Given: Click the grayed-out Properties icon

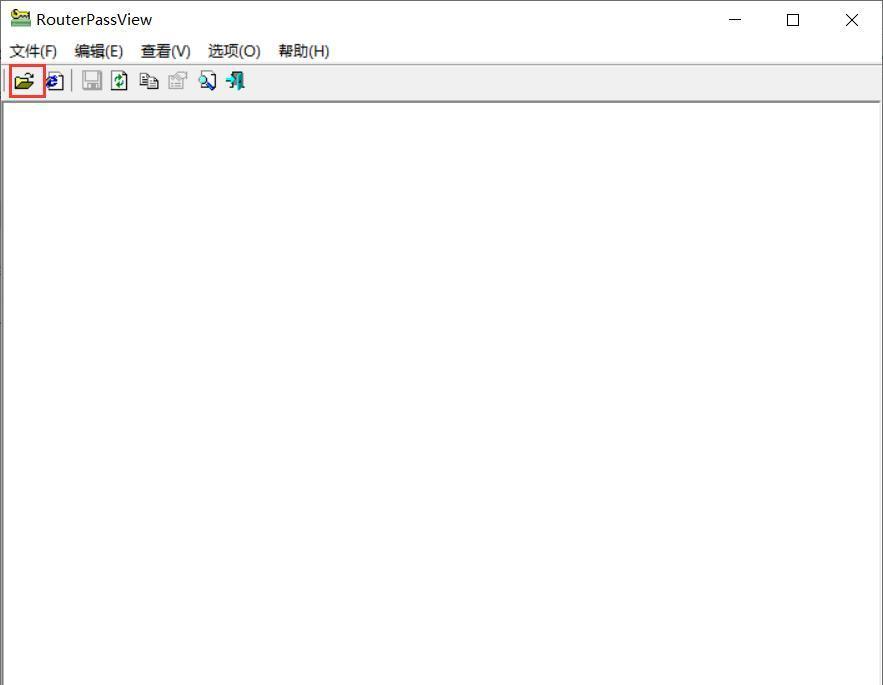Looking at the screenshot, I should click(x=177, y=81).
